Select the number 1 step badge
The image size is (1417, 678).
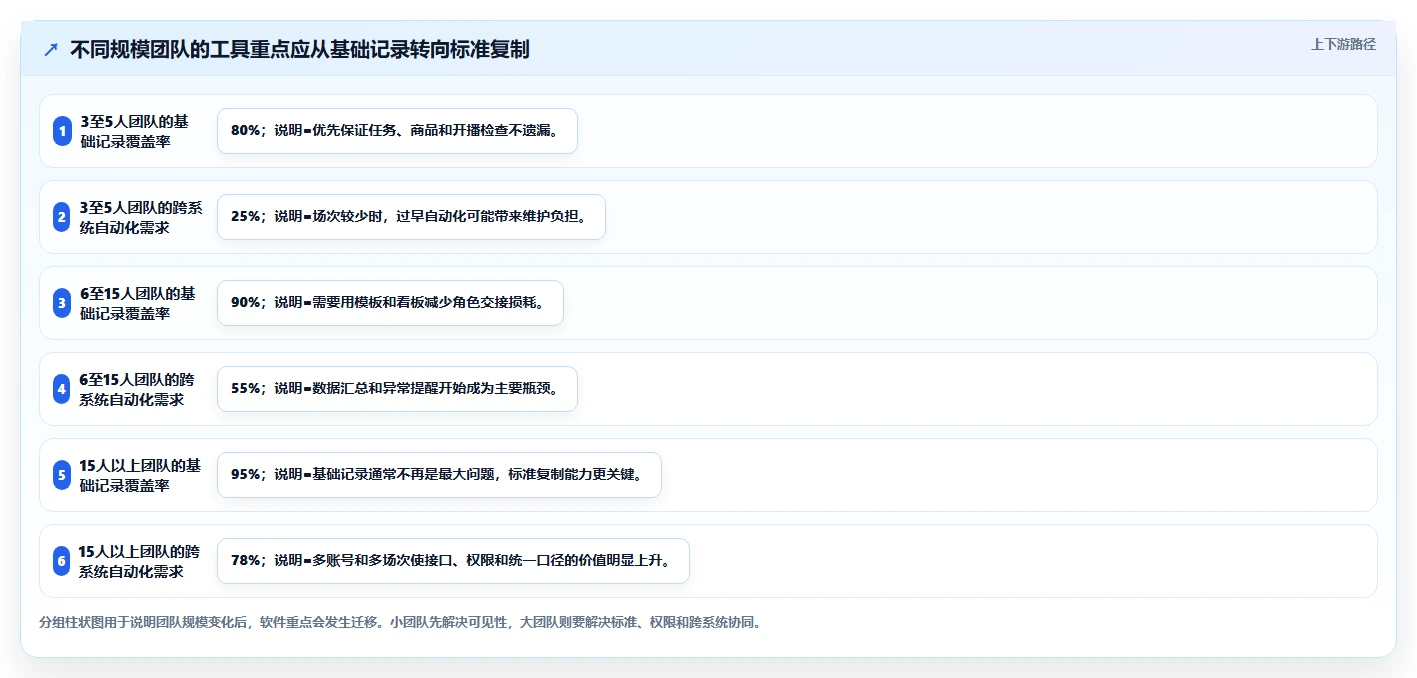coord(62,131)
